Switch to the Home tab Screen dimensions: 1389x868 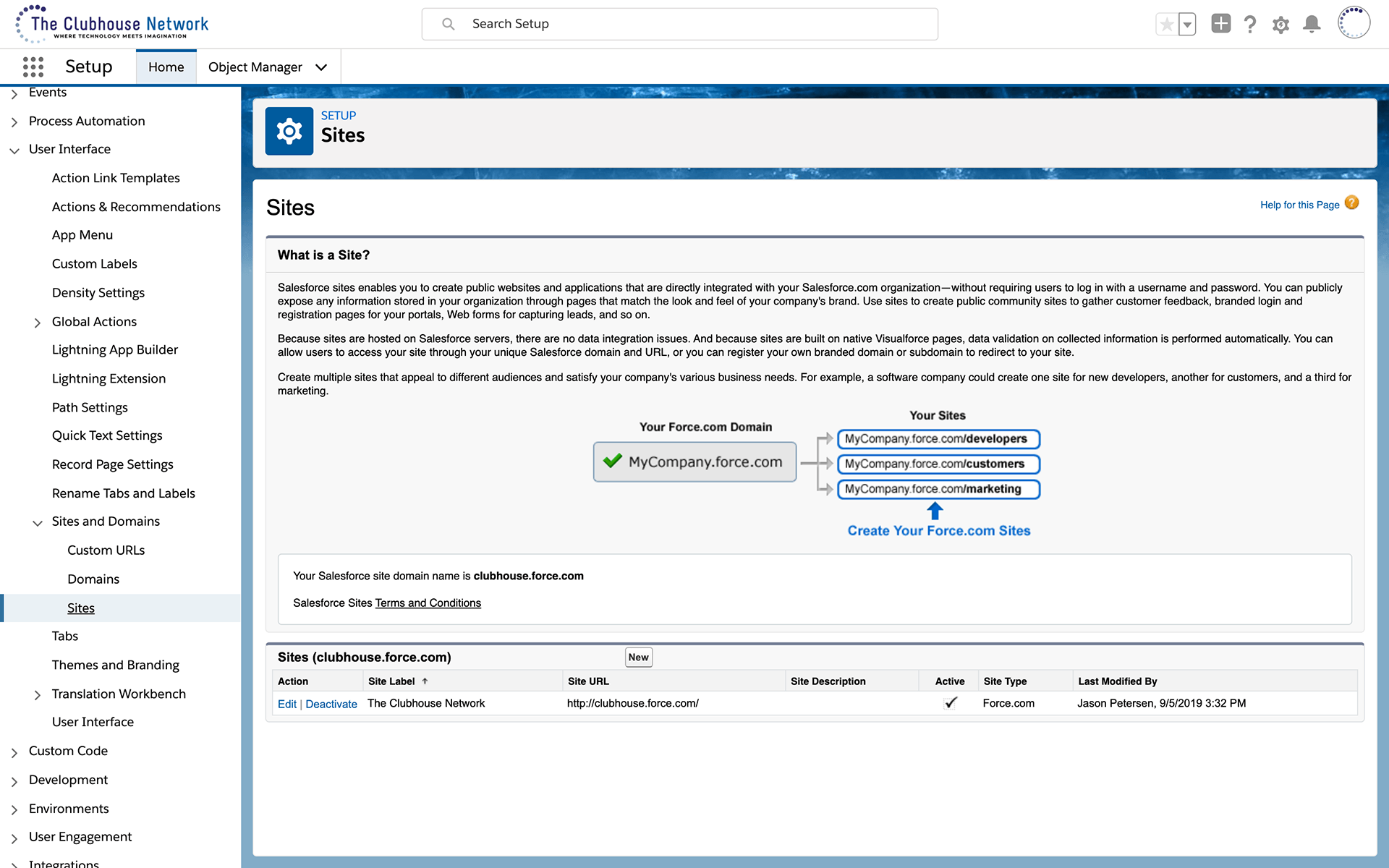pyautogui.click(x=166, y=67)
